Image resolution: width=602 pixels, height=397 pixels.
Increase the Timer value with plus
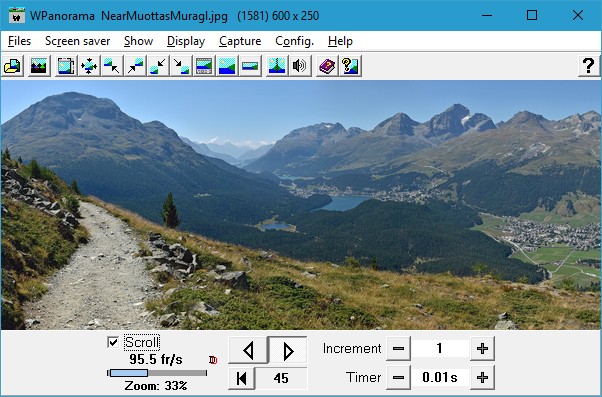[x=482, y=377]
